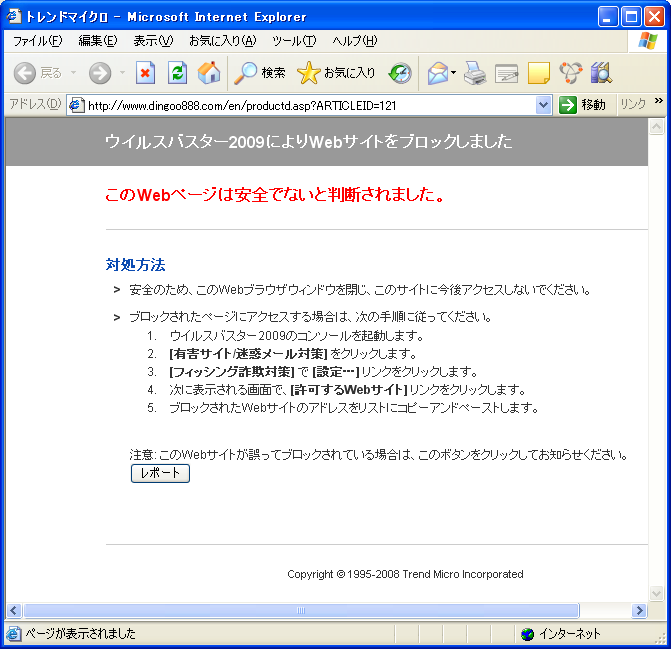
Task: Open the ヘルプ(H) menu
Action: tap(355, 41)
